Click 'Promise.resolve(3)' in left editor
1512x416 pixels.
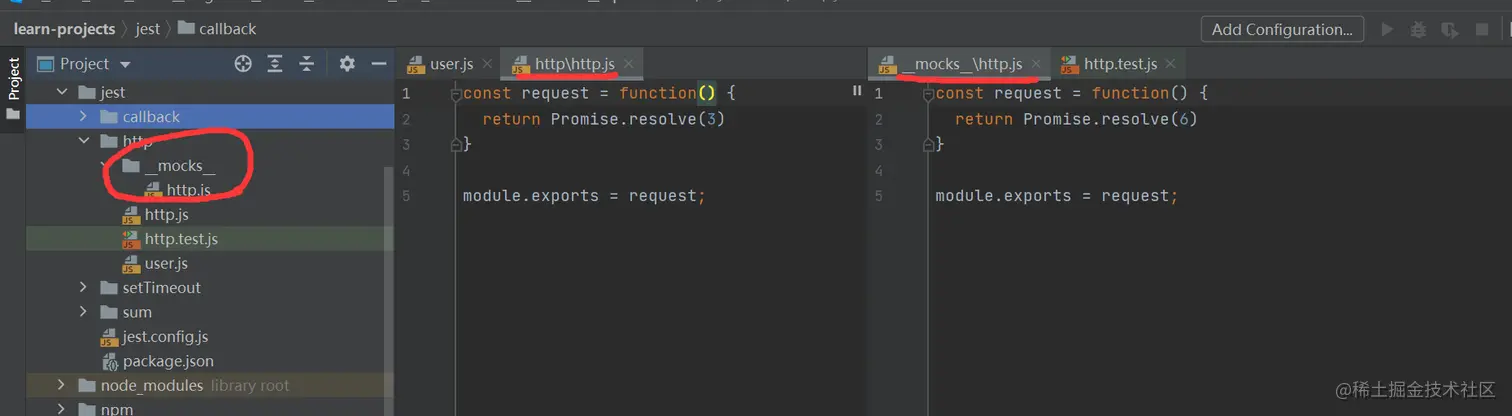click(x=637, y=119)
